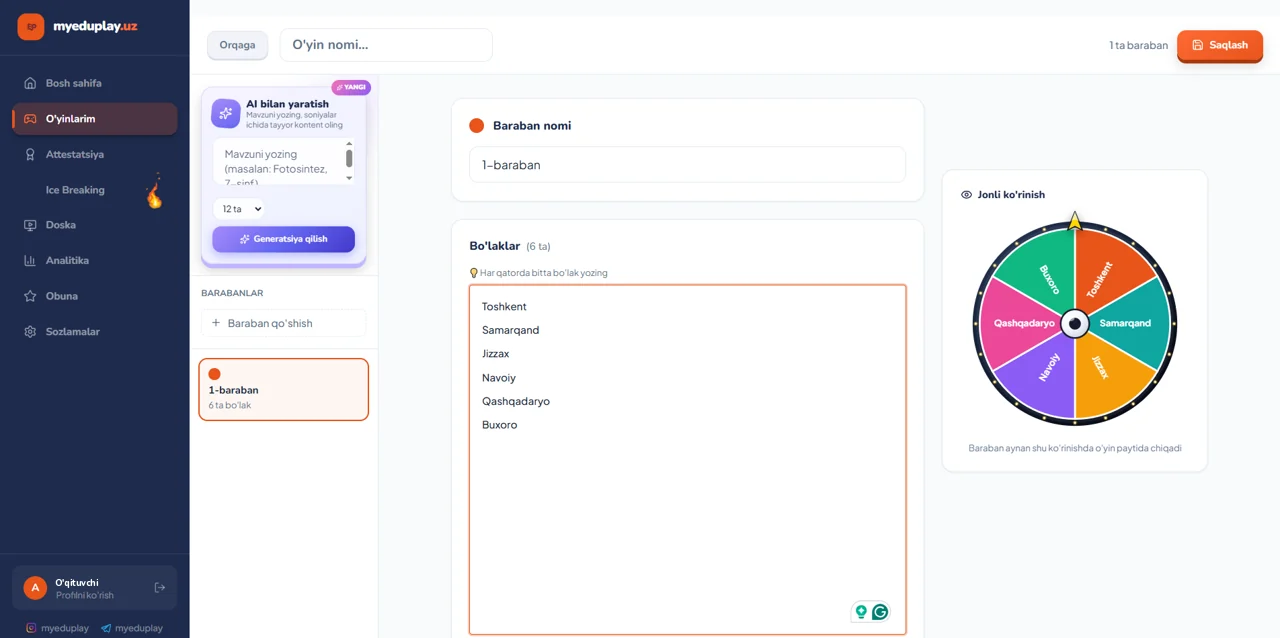Add a drum with Baraban qo'shish
Screen dimensions: 1280x638
pos(284,323)
